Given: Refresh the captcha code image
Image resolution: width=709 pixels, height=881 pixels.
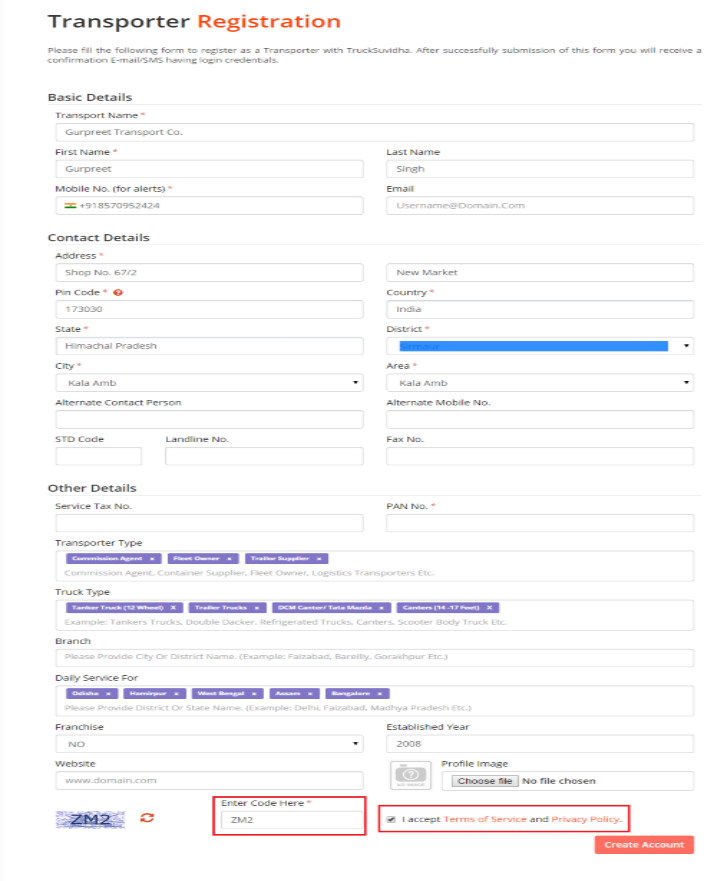Looking at the screenshot, I should pyautogui.click(x=147, y=818).
